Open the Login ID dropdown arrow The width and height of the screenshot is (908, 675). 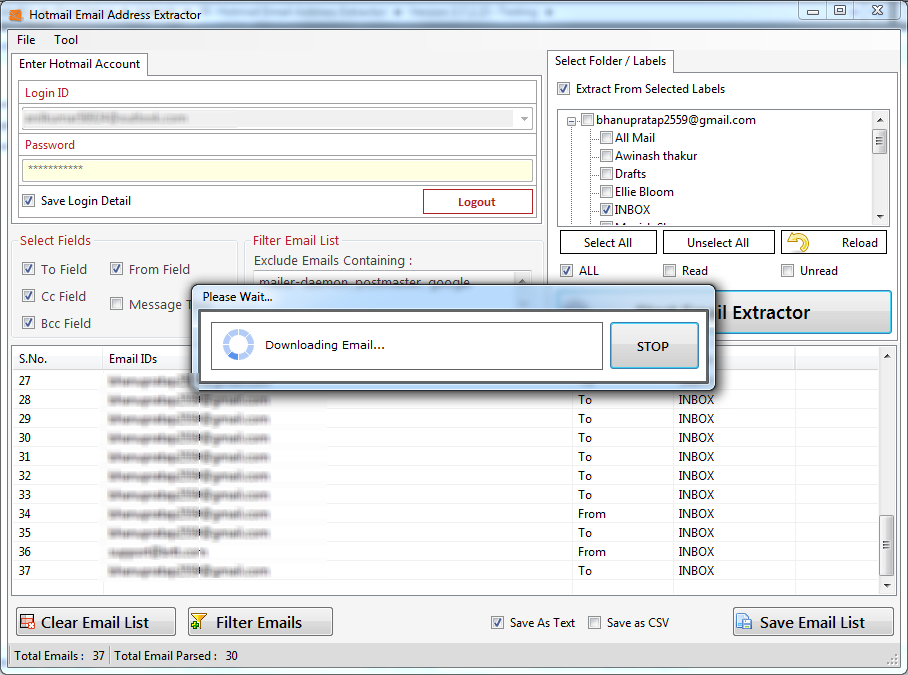(x=524, y=119)
